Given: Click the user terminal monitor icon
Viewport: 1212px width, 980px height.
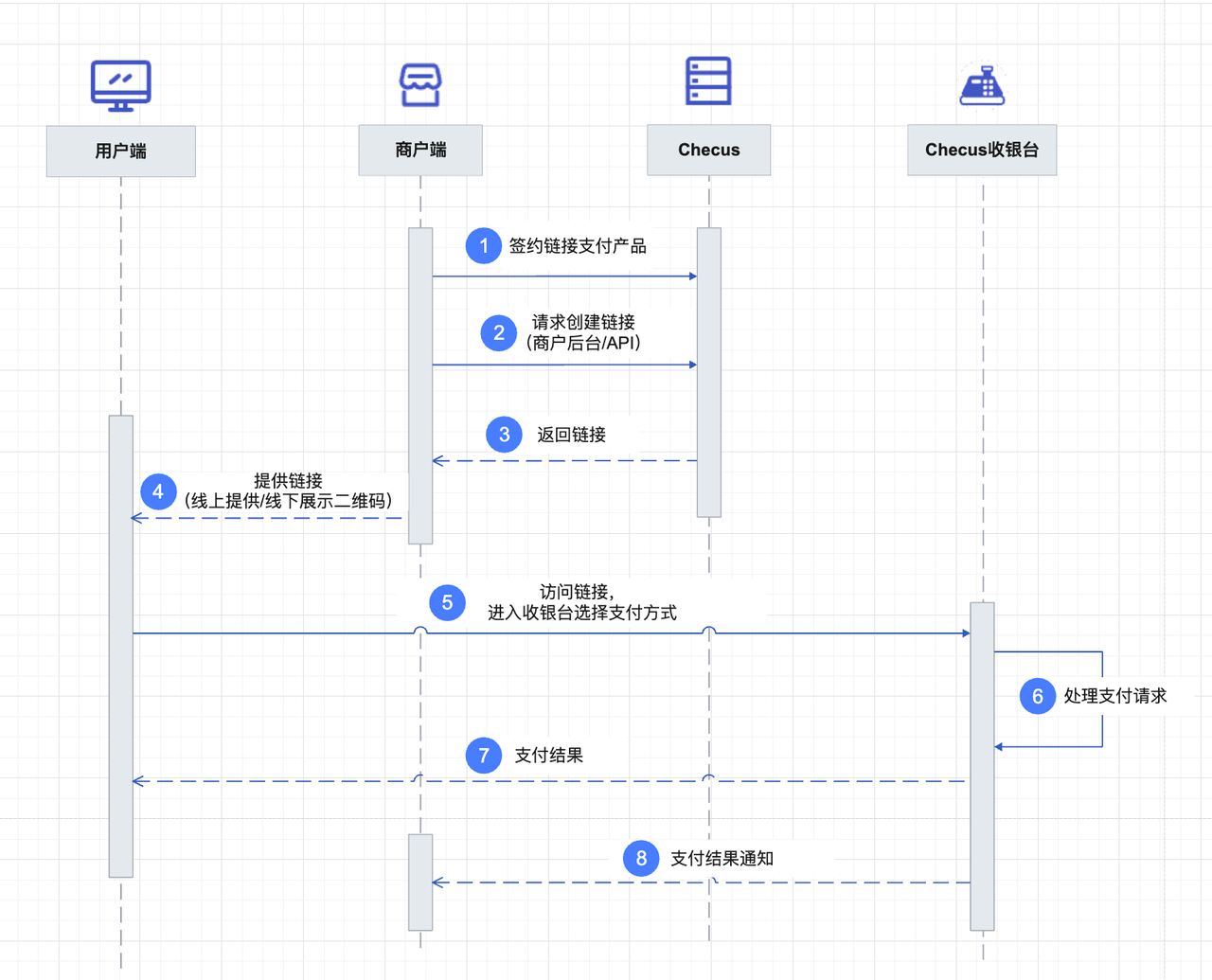Looking at the screenshot, I should pos(120,86).
